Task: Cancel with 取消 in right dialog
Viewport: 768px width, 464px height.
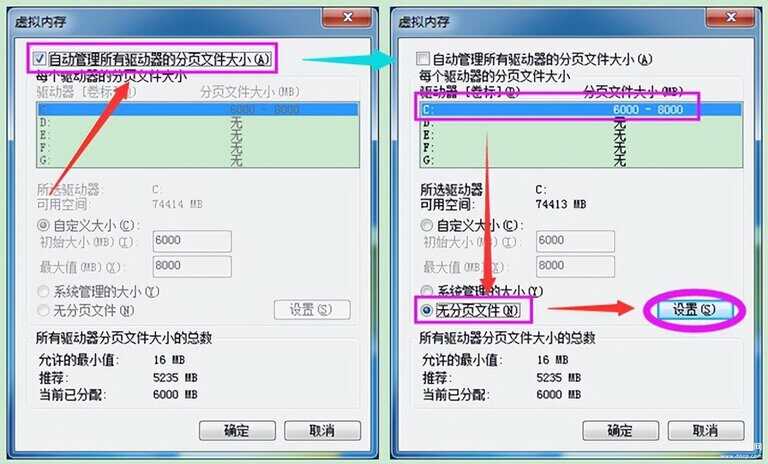Action: (x=706, y=431)
